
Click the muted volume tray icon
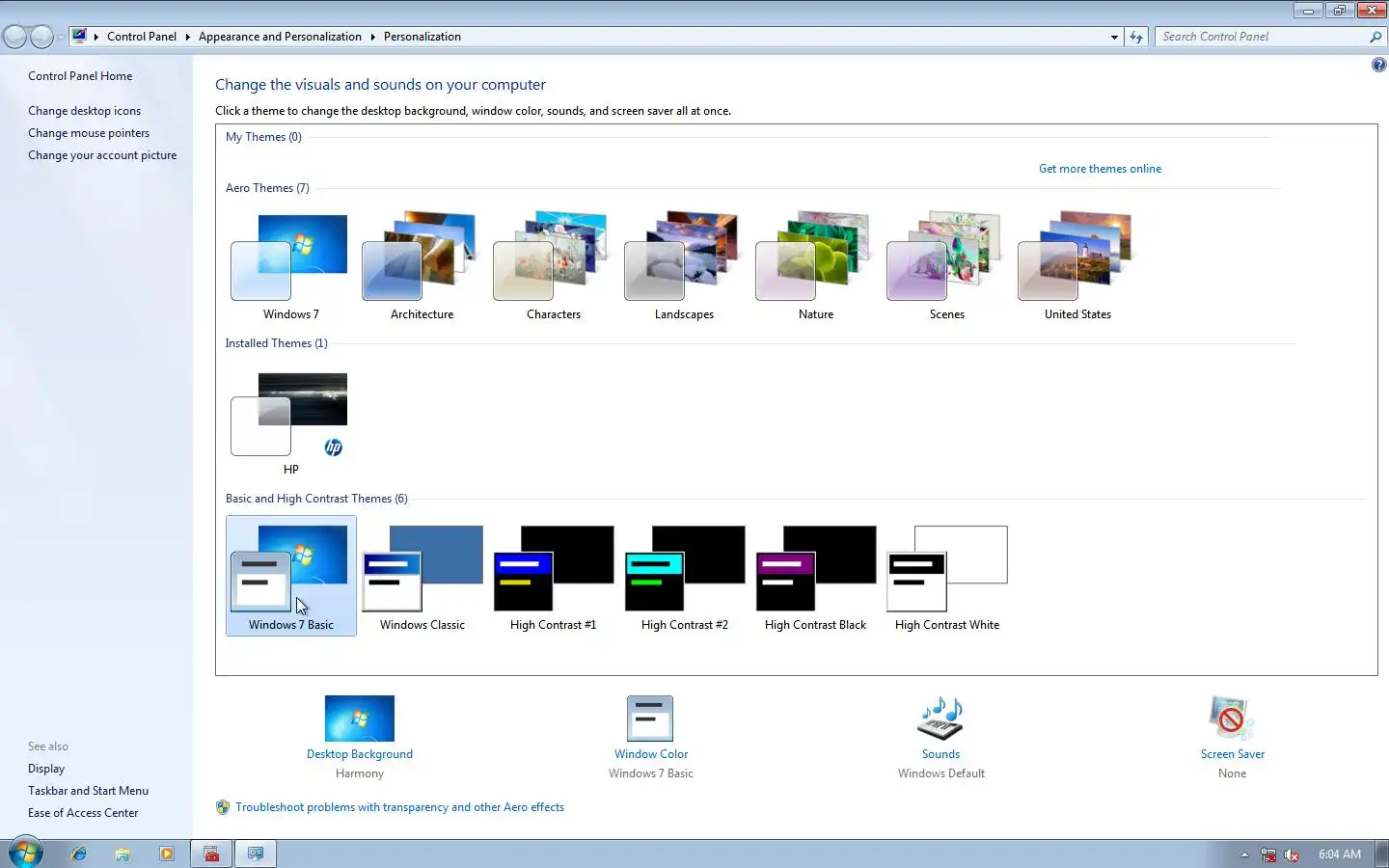pos(1292,854)
